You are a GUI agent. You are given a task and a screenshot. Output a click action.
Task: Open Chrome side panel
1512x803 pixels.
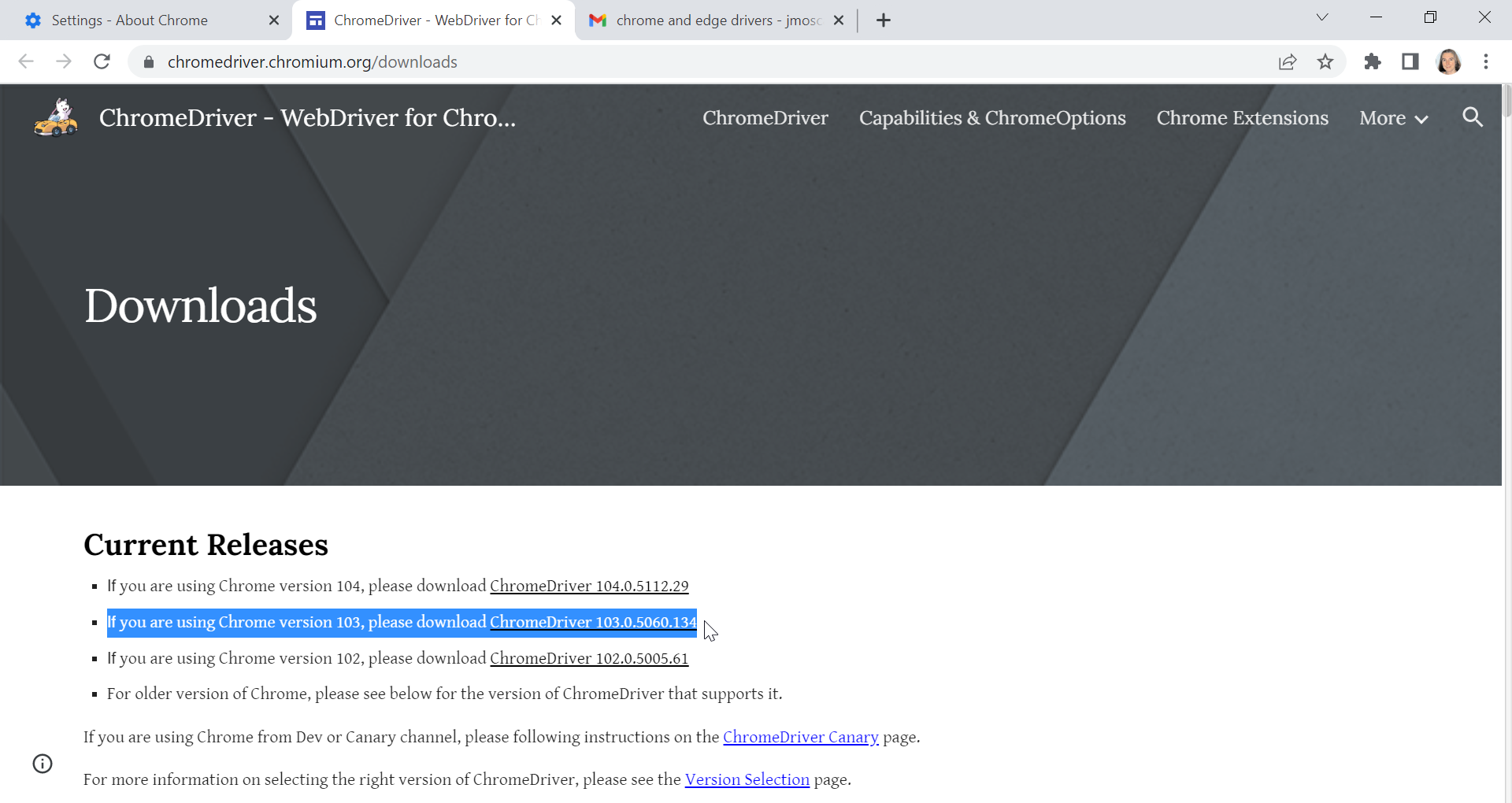pyautogui.click(x=1410, y=61)
